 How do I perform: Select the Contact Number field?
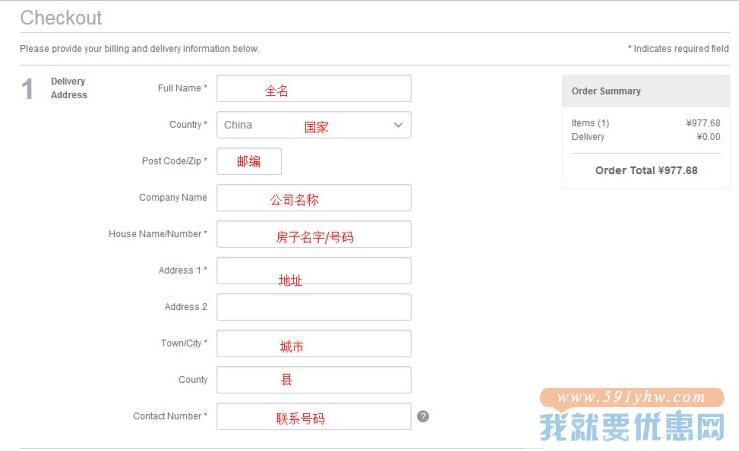coord(314,416)
